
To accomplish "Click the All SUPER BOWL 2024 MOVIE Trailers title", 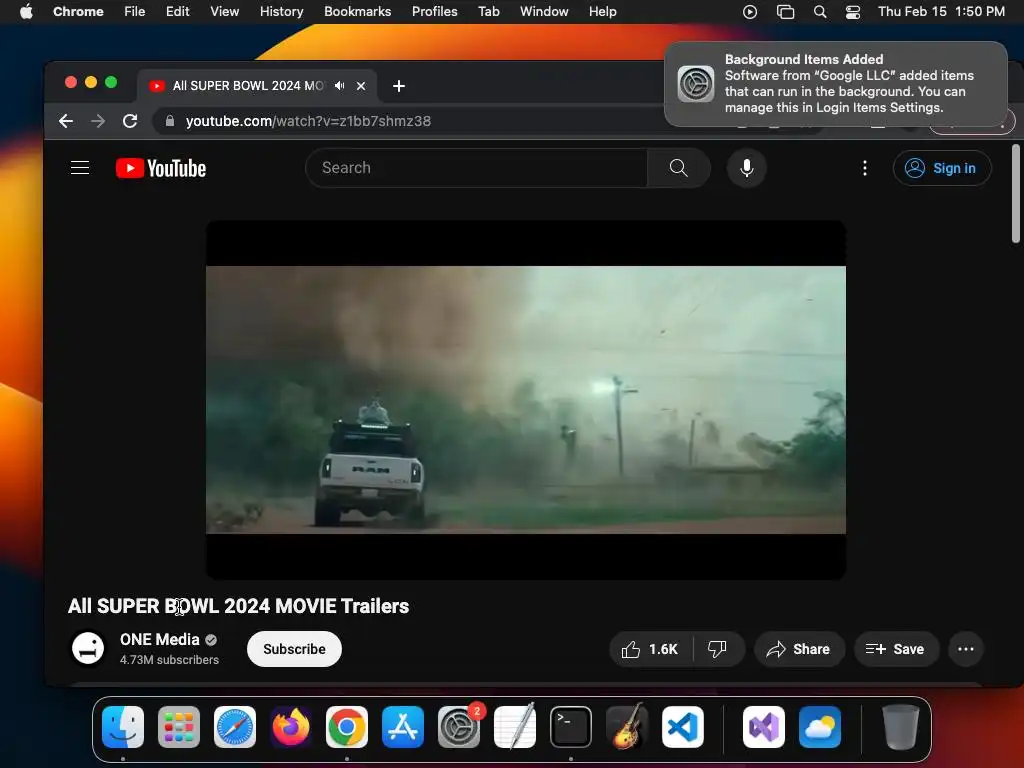I will (238, 606).
